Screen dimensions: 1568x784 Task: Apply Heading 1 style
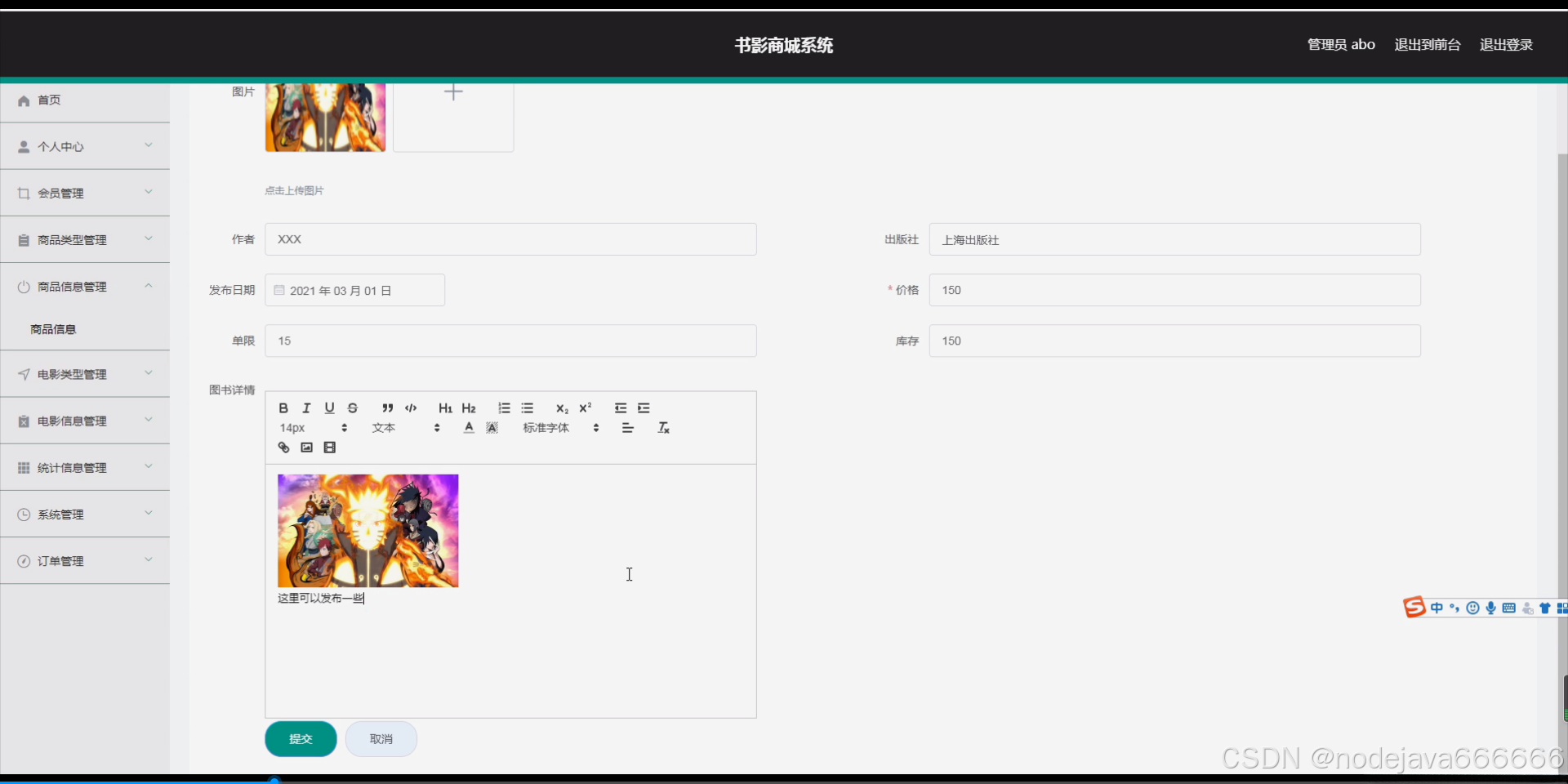445,408
